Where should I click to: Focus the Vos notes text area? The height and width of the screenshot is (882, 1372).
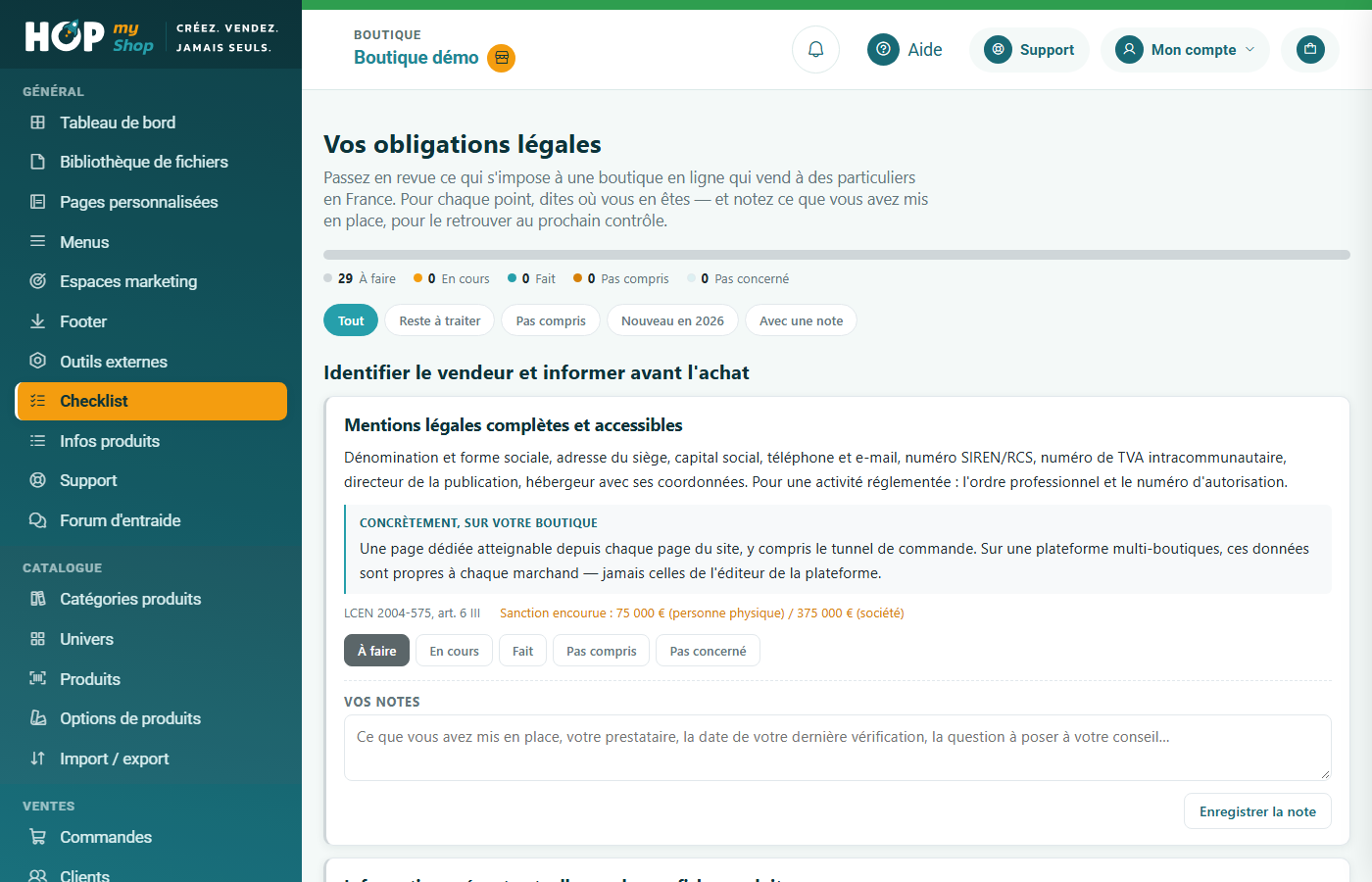837,748
